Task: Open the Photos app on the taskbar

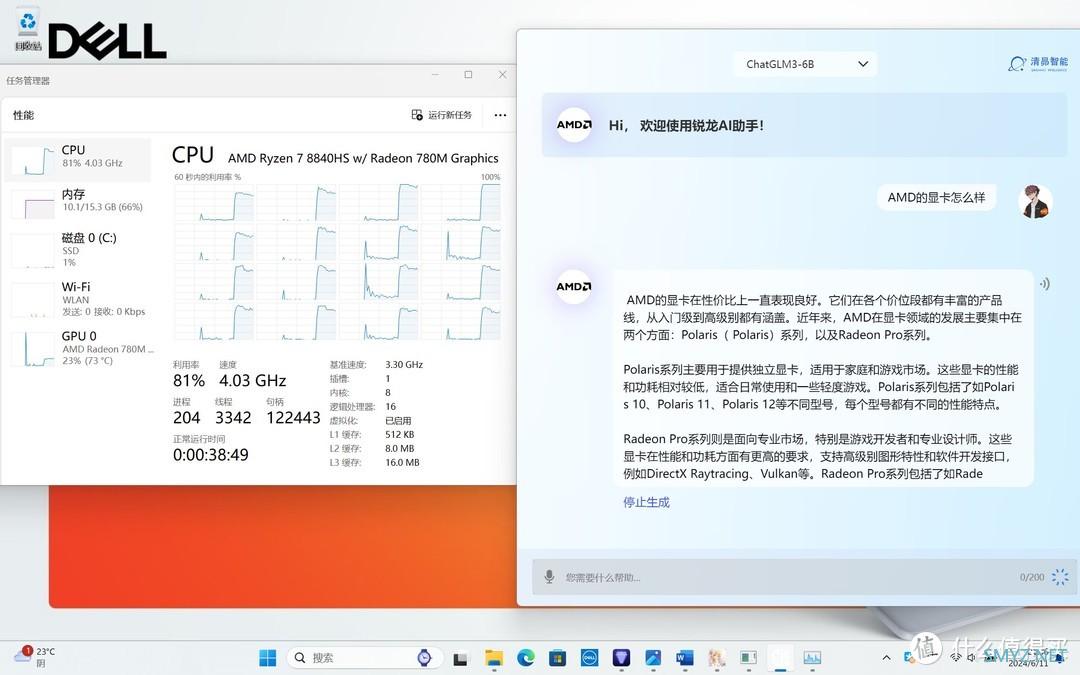Action: 653,658
